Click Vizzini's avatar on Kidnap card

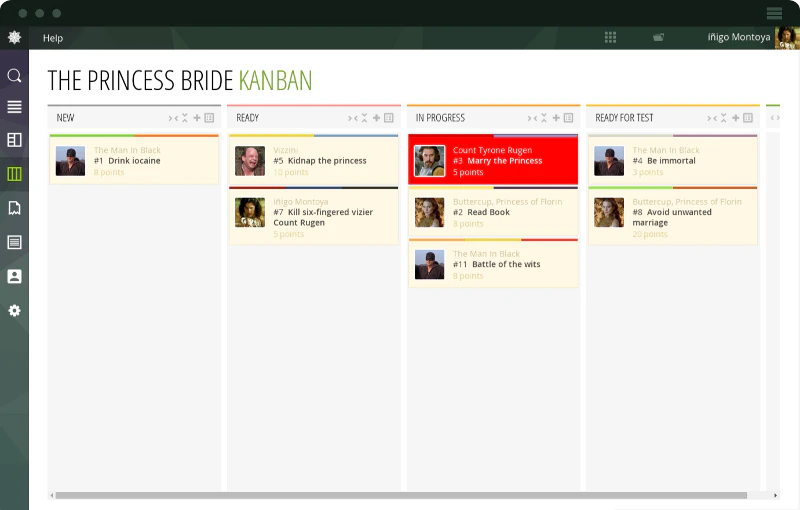point(250,161)
